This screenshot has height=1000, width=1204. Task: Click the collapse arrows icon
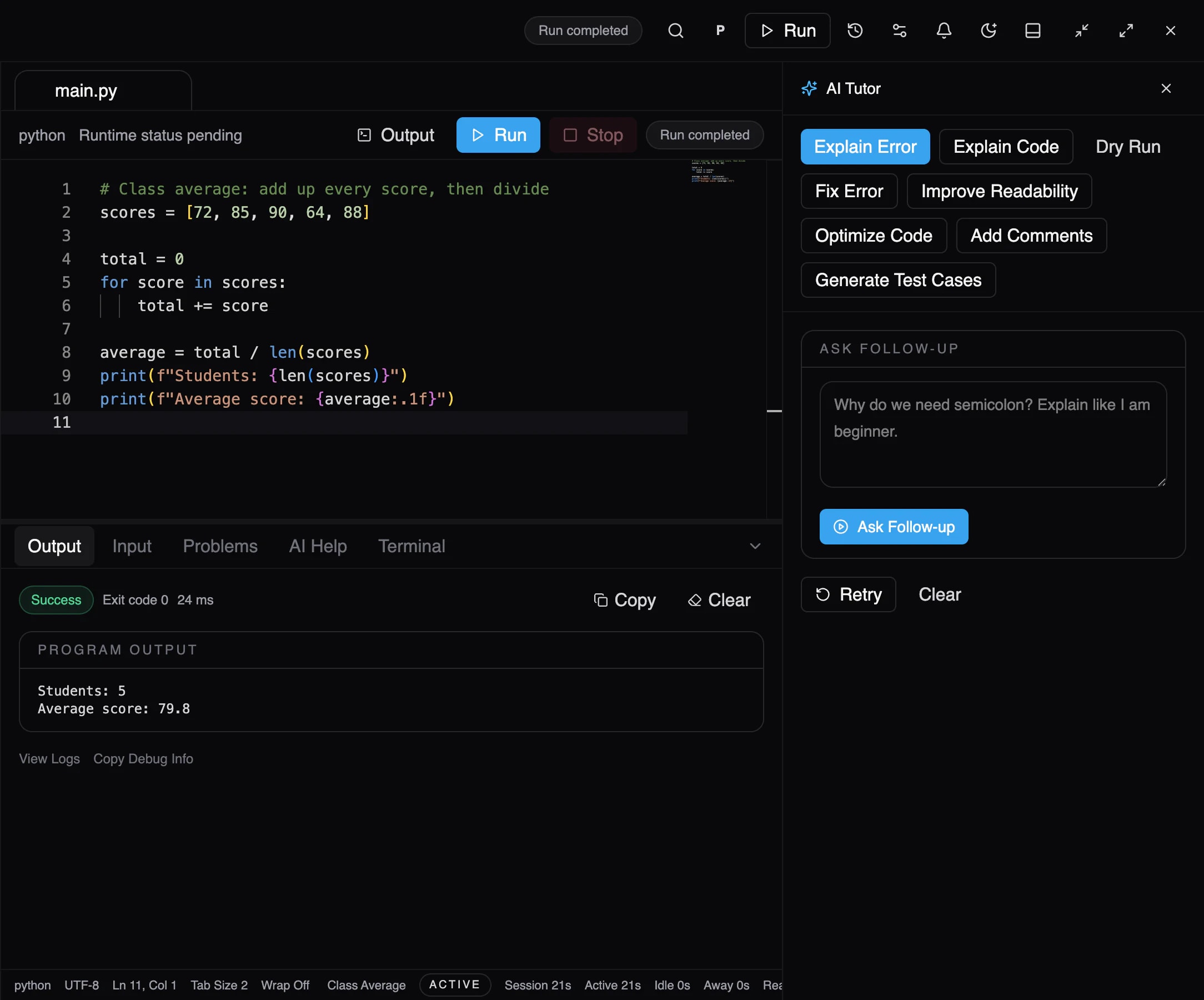(x=1081, y=31)
